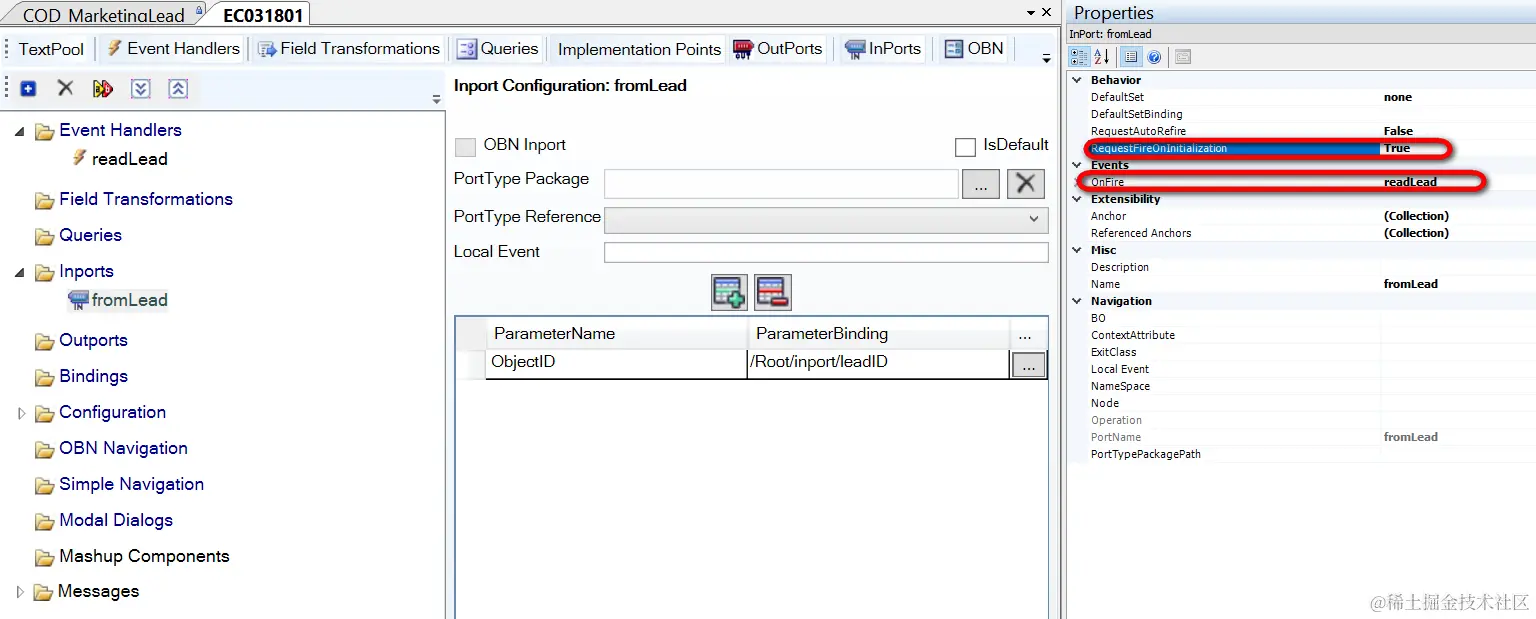
Task: Click the ObjectID parameter name cell
Action: tap(616, 363)
